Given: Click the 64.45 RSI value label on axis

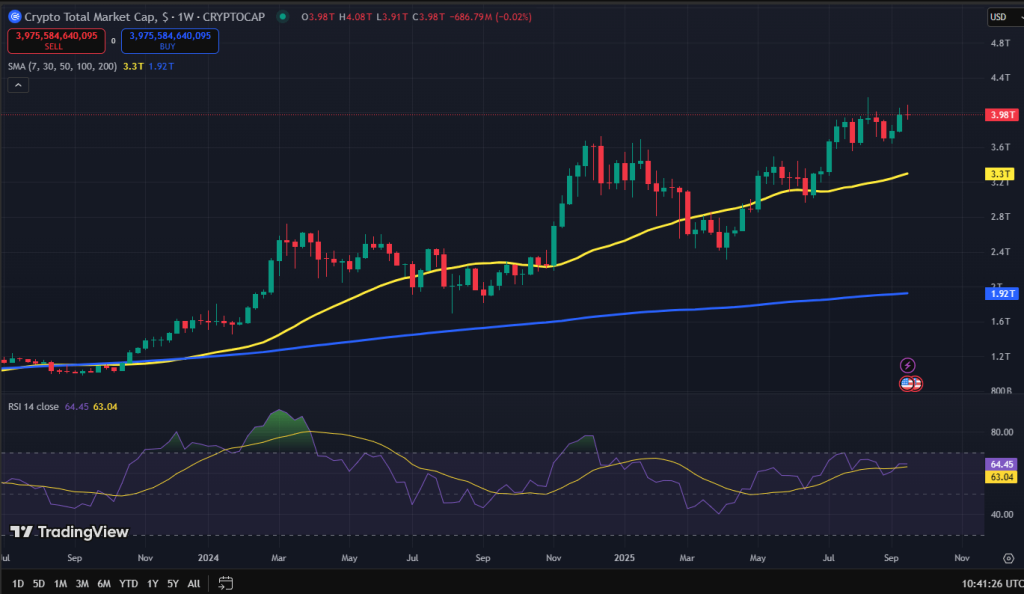Looking at the screenshot, I should (1001, 464).
